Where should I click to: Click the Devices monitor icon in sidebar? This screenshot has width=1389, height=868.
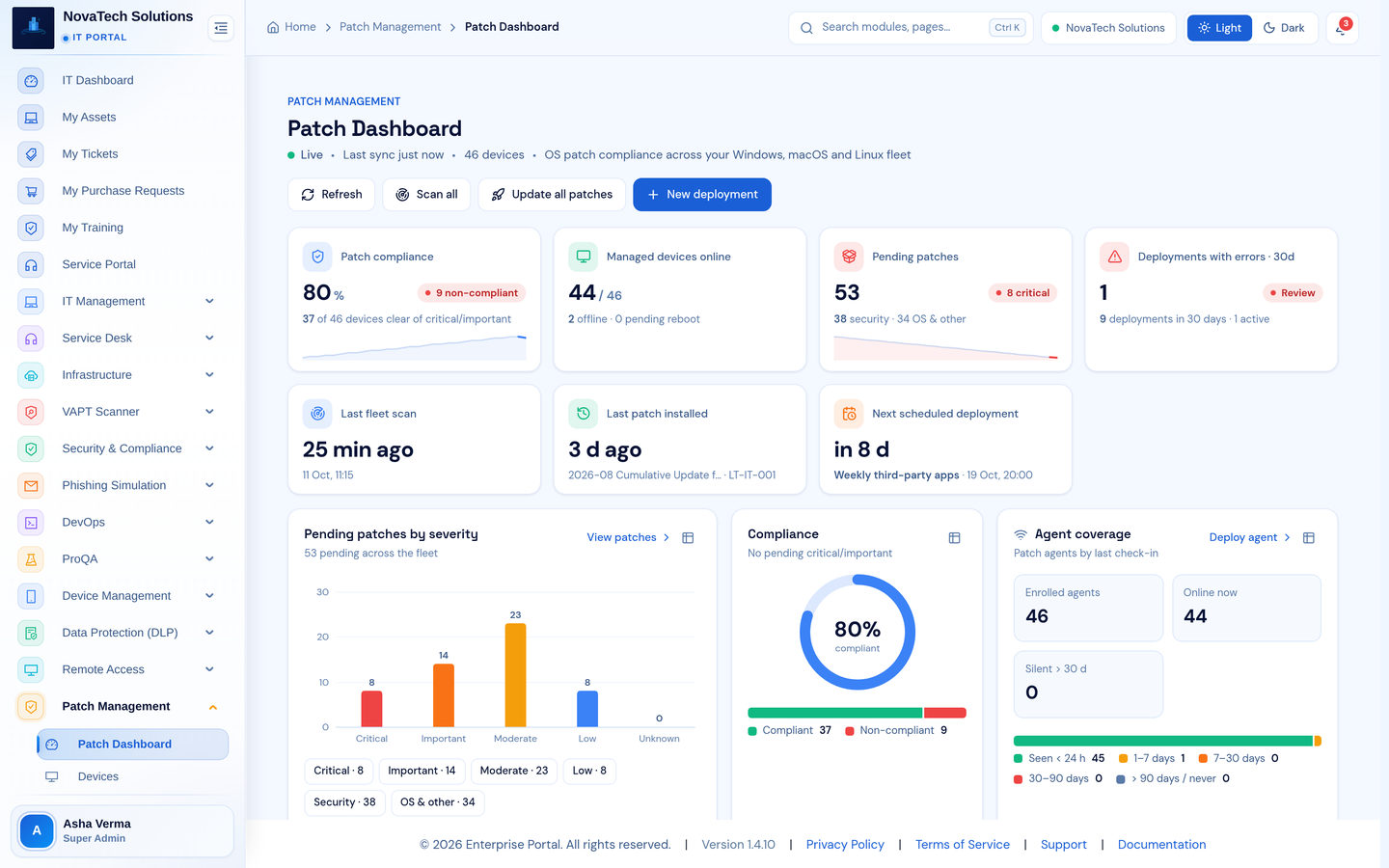pyautogui.click(x=52, y=777)
